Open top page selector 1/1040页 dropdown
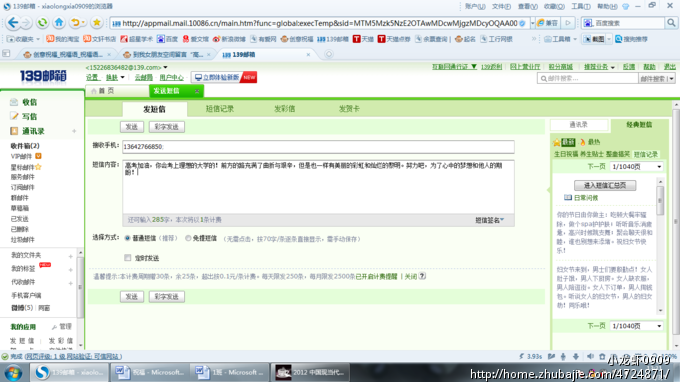Viewport: 680px width, 382px height. 636,167
